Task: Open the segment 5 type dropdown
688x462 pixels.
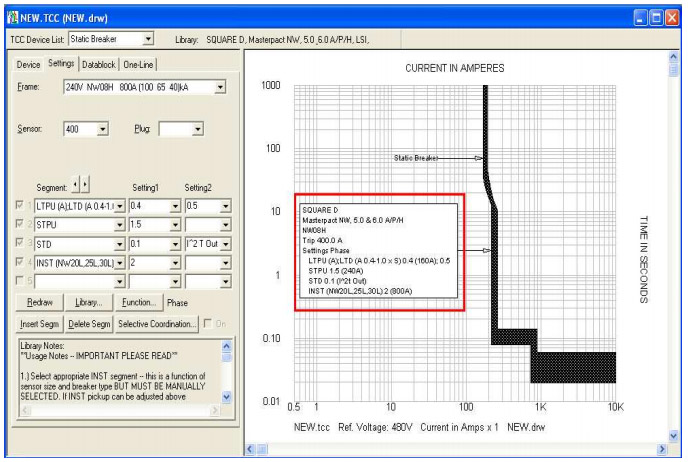Action: 119,282
